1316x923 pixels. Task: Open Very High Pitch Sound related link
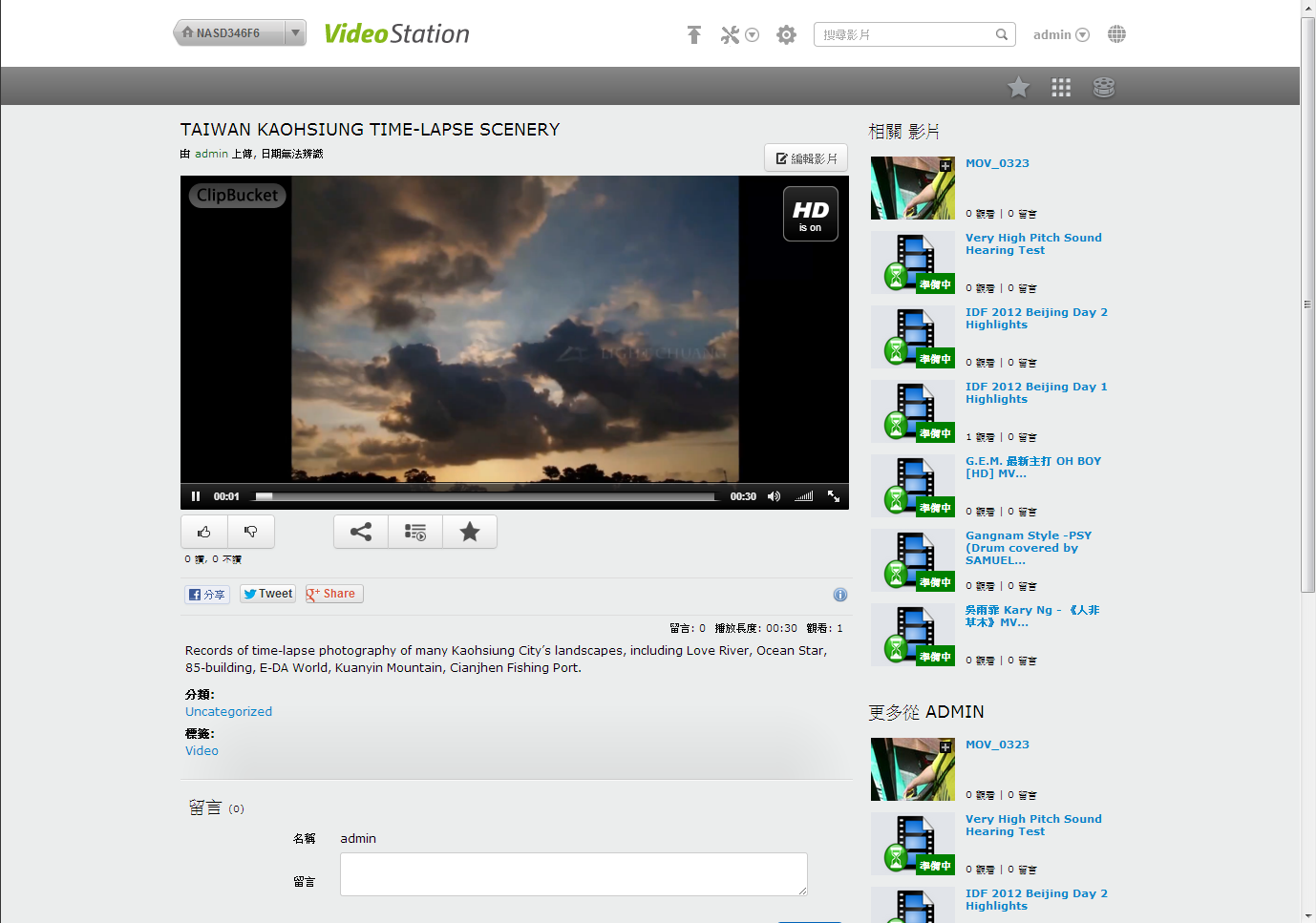[1033, 244]
